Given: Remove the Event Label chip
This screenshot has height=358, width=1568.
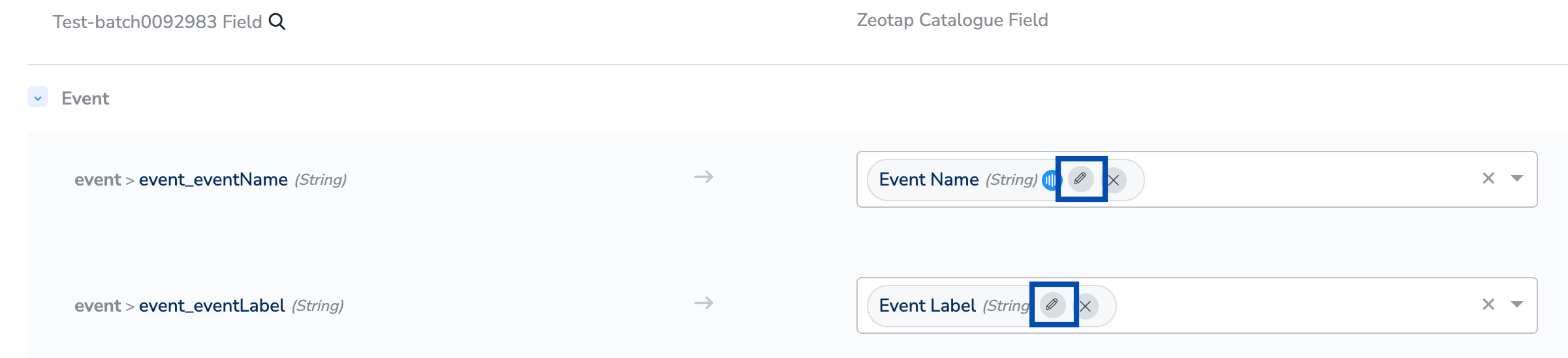Looking at the screenshot, I should click(1086, 306).
